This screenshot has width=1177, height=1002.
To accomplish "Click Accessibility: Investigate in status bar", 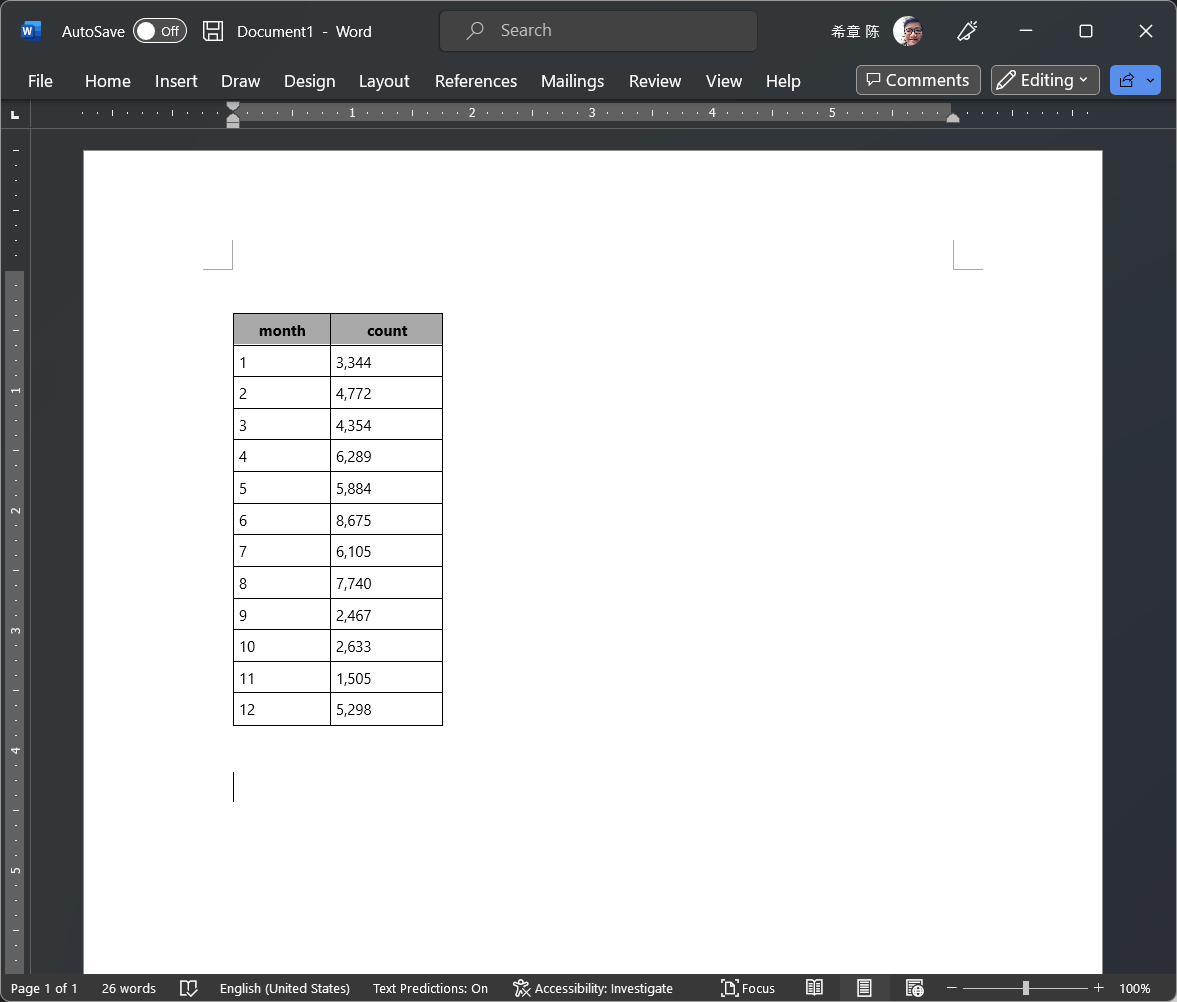I will click(593, 988).
